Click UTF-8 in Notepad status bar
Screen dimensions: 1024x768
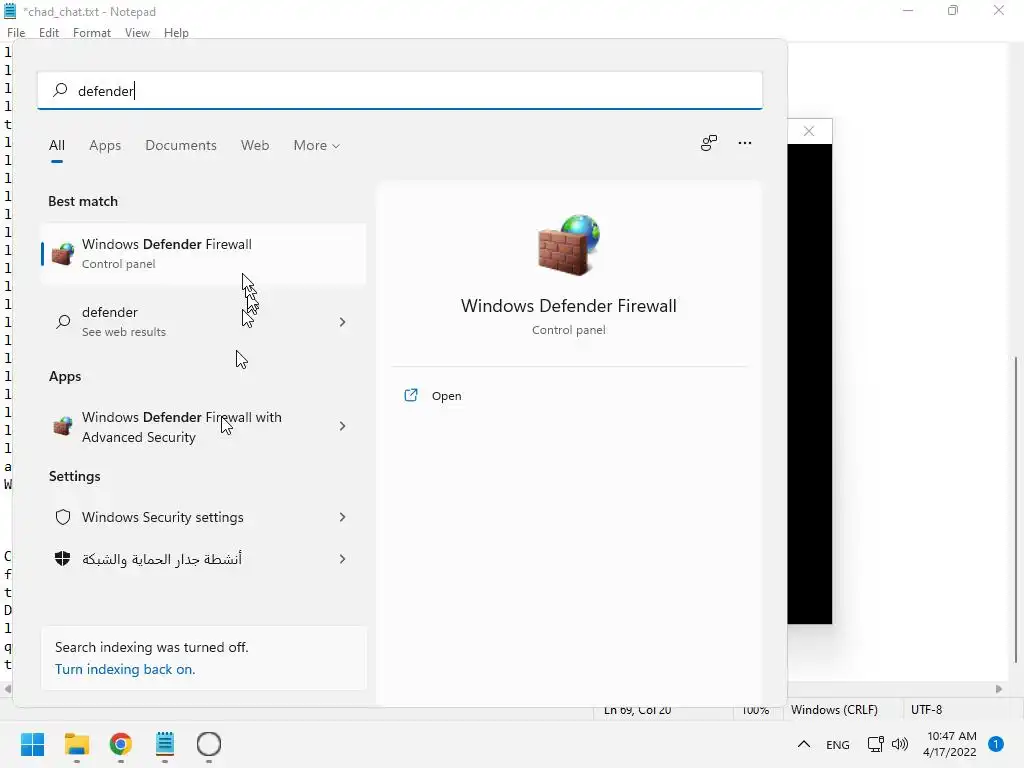coord(926,710)
